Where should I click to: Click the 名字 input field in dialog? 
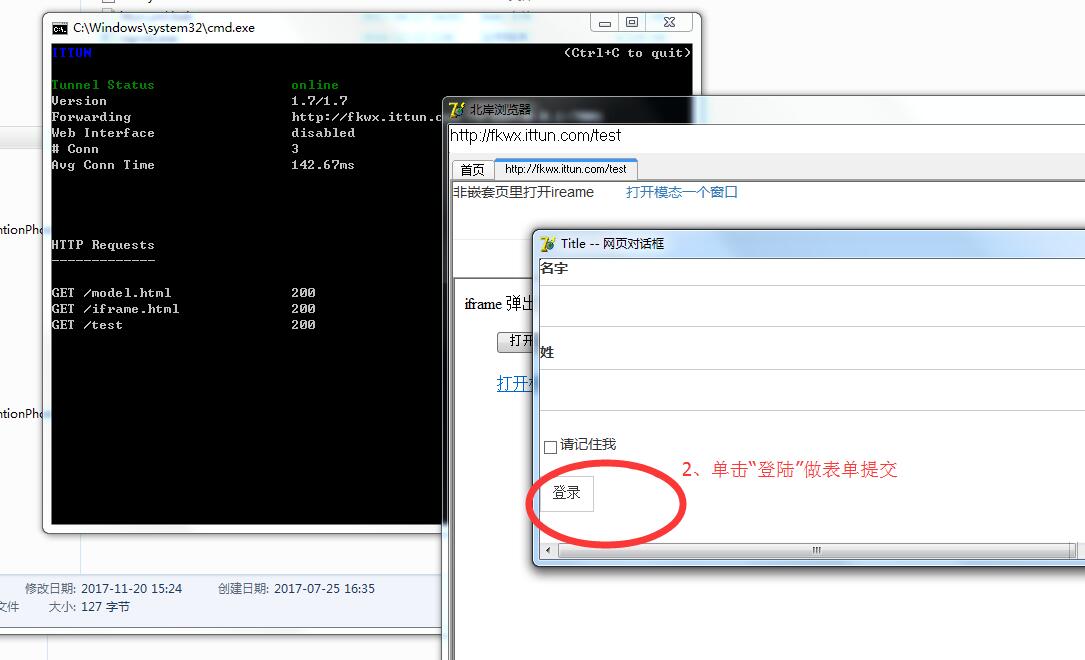coord(812,304)
